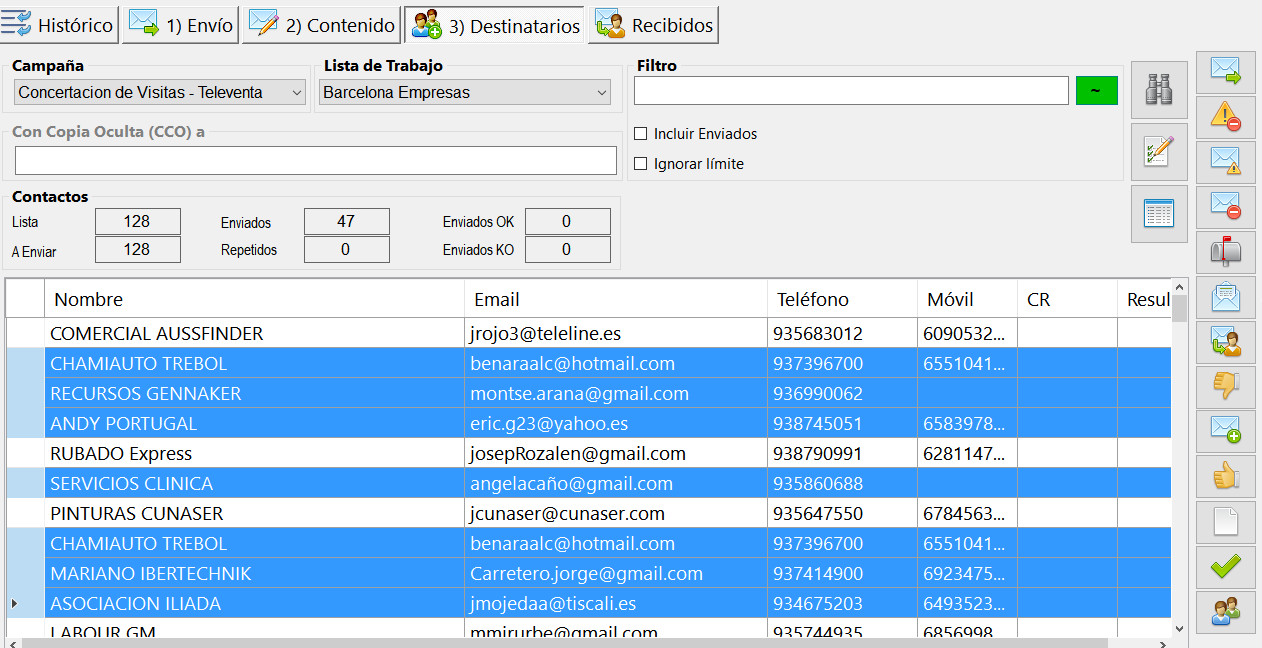Screen dimensions: 1262x648
Task: Click row selector of ASOCIACION ILIADA
Action: tap(25, 603)
